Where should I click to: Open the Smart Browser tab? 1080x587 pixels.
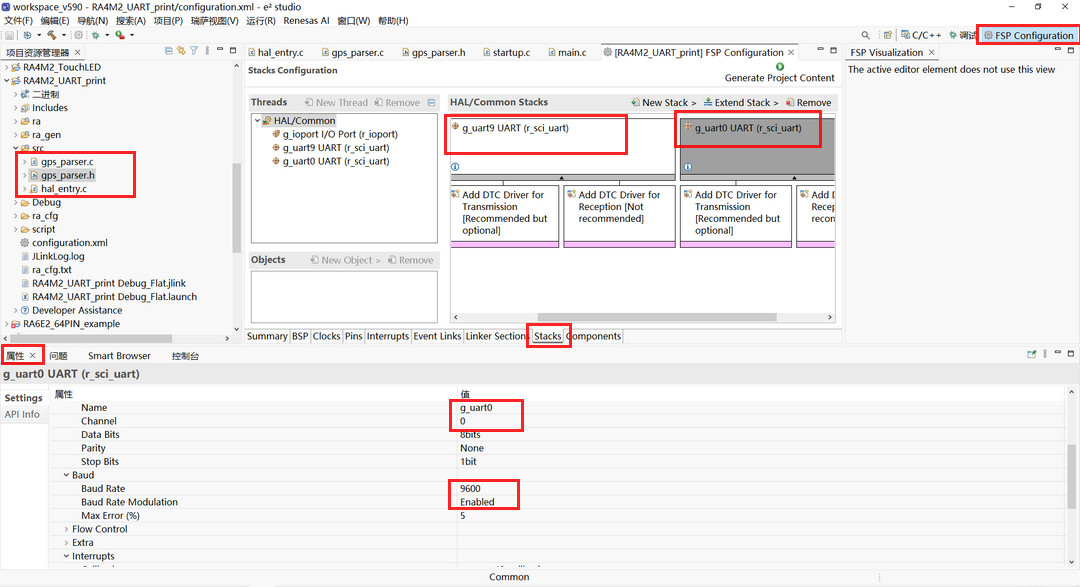pos(119,356)
